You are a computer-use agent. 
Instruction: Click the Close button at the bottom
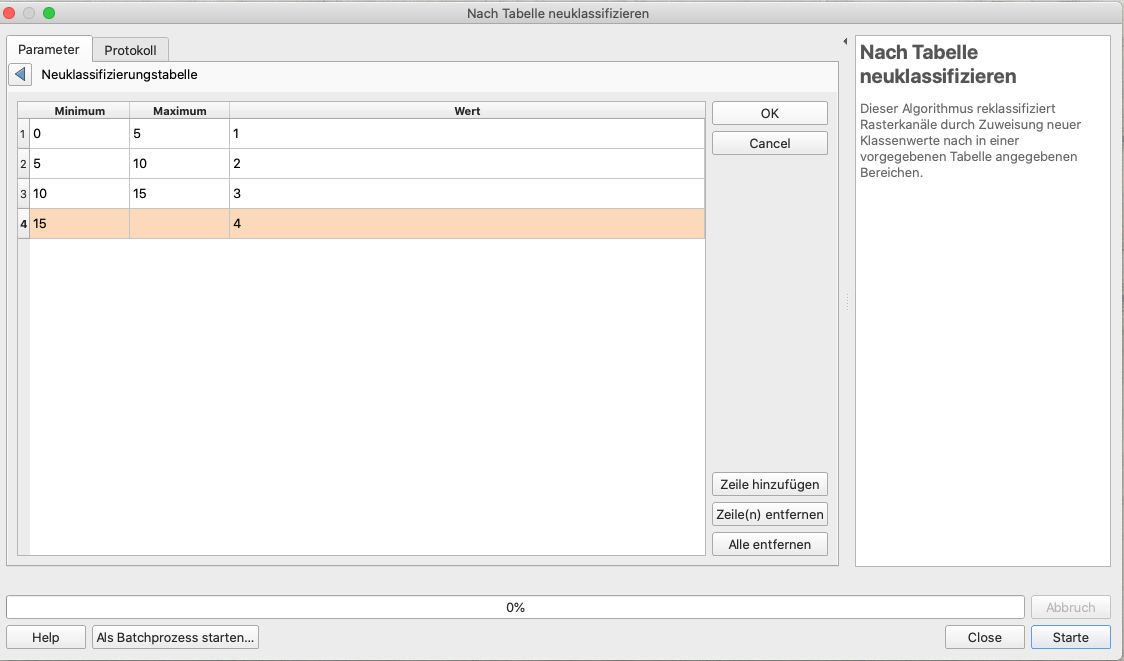984,638
